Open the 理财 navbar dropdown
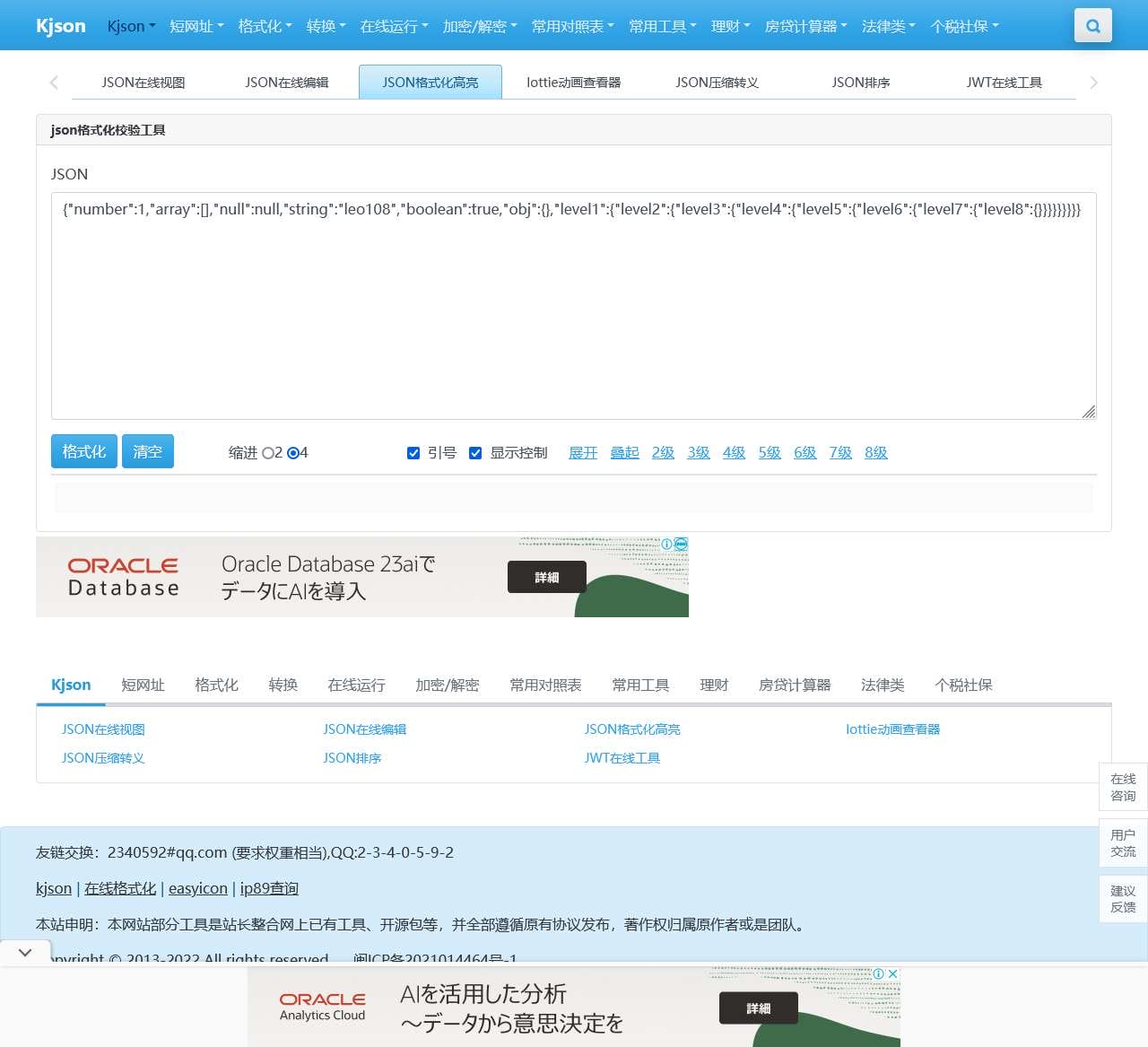The image size is (1148, 1047). point(730,26)
